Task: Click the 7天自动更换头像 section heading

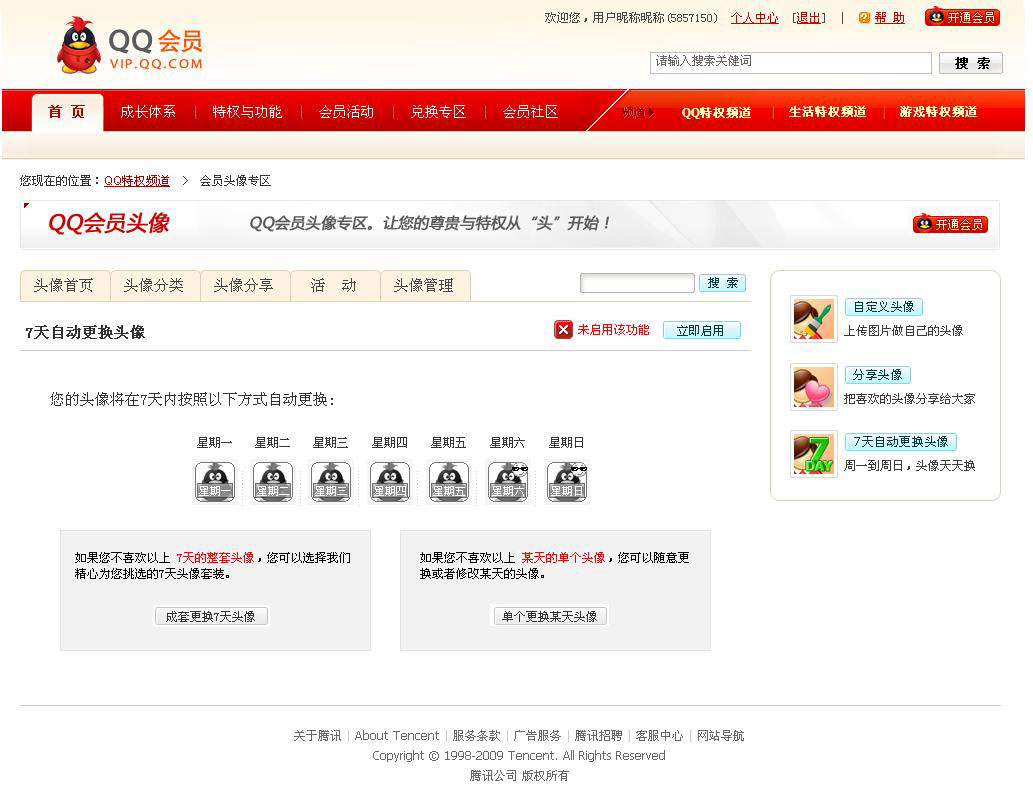Action: [x=85, y=332]
